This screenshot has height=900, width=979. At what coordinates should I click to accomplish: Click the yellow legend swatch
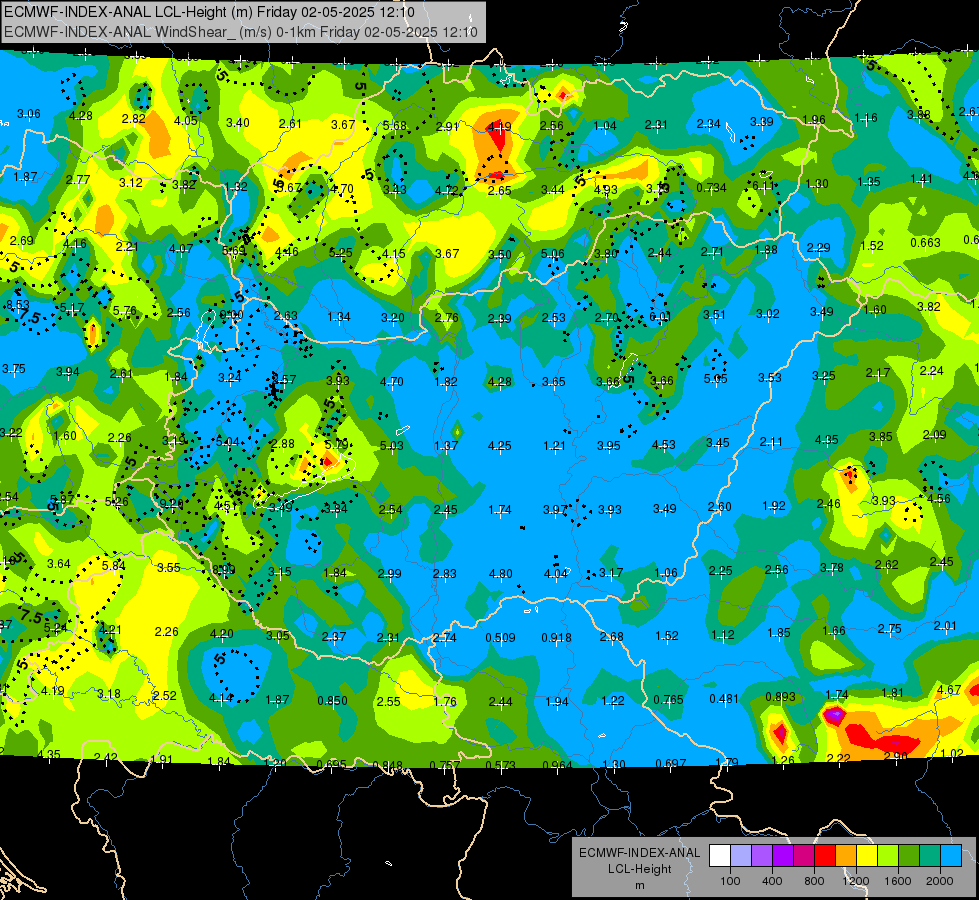[x=867, y=855]
